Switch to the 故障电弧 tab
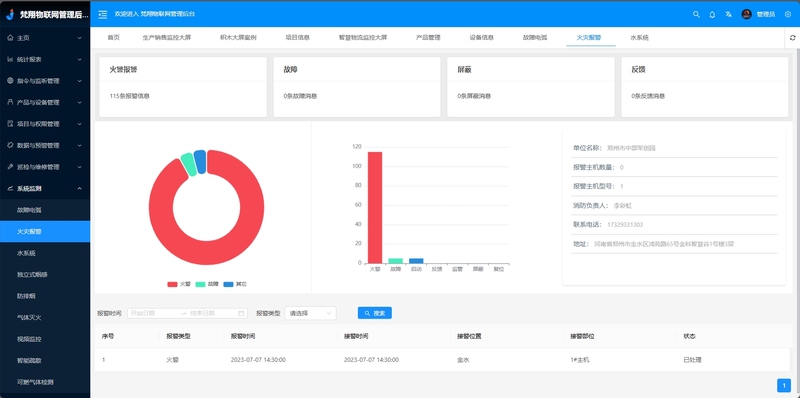This screenshot has width=800, height=398. [x=535, y=38]
